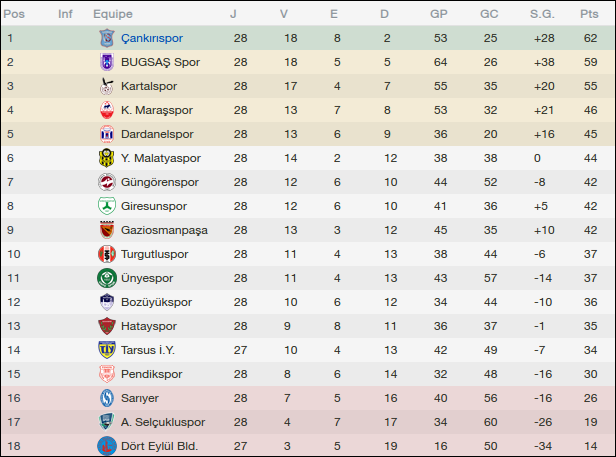The width and height of the screenshot is (616, 457).
Task: Click the Y. Malatyaspor crest icon
Action: click(106, 158)
